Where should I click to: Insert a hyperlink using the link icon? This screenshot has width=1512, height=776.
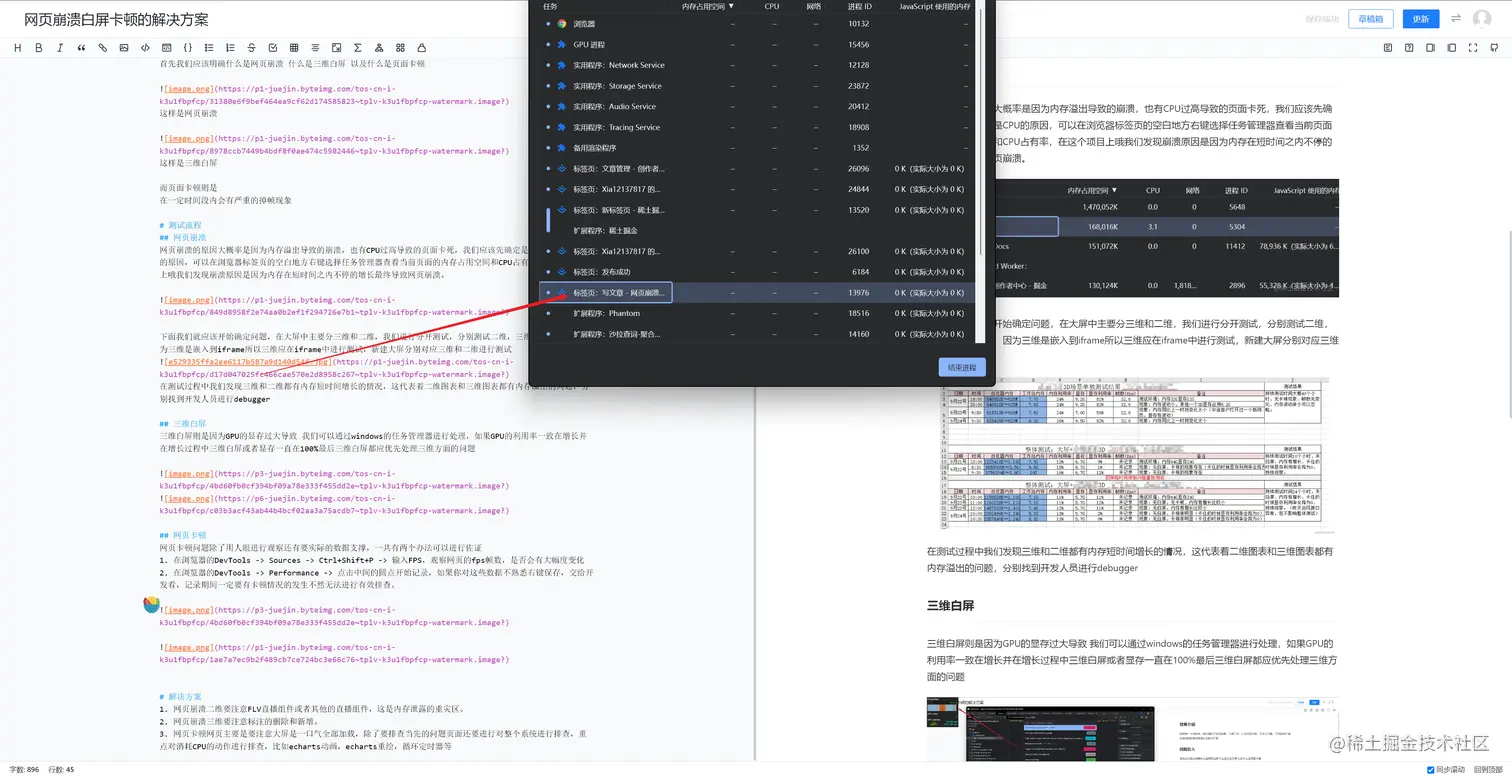pos(102,47)
